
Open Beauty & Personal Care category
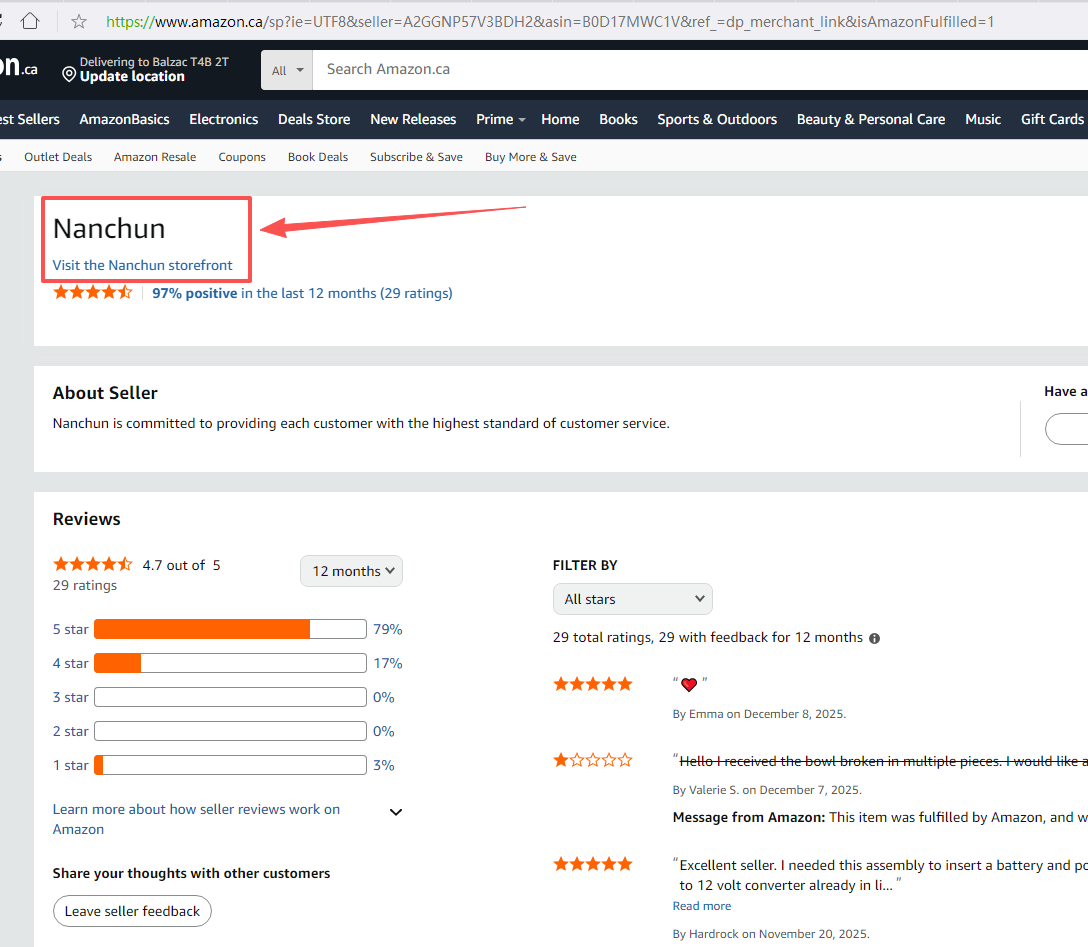[871, 119]
